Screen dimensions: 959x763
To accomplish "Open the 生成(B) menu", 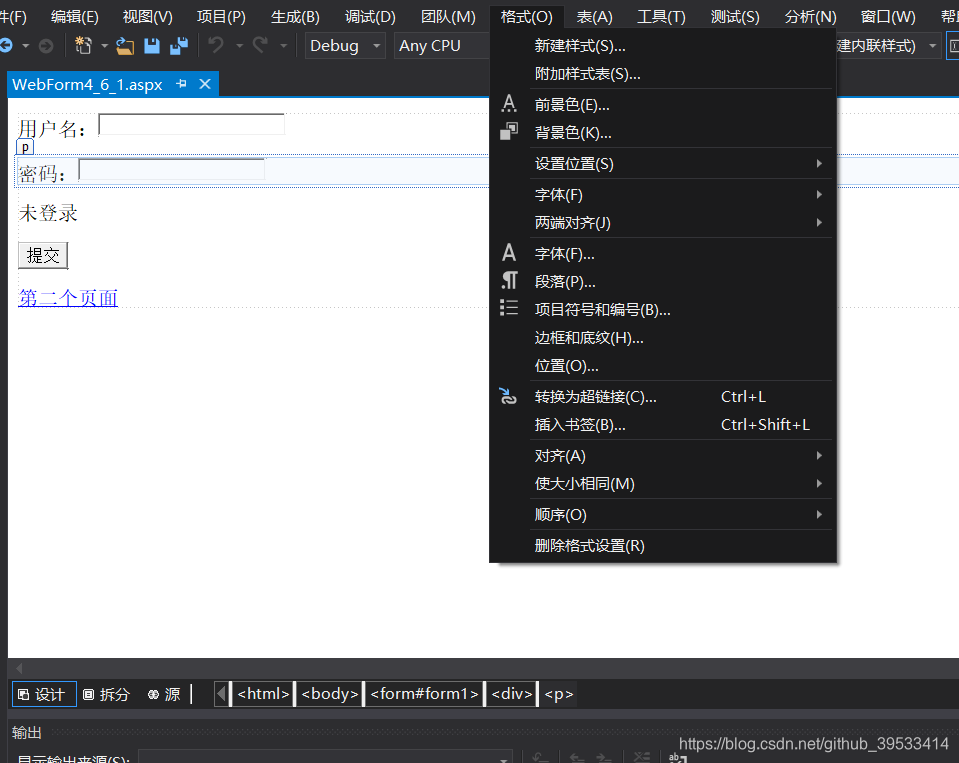I will (x=295, y=17).
